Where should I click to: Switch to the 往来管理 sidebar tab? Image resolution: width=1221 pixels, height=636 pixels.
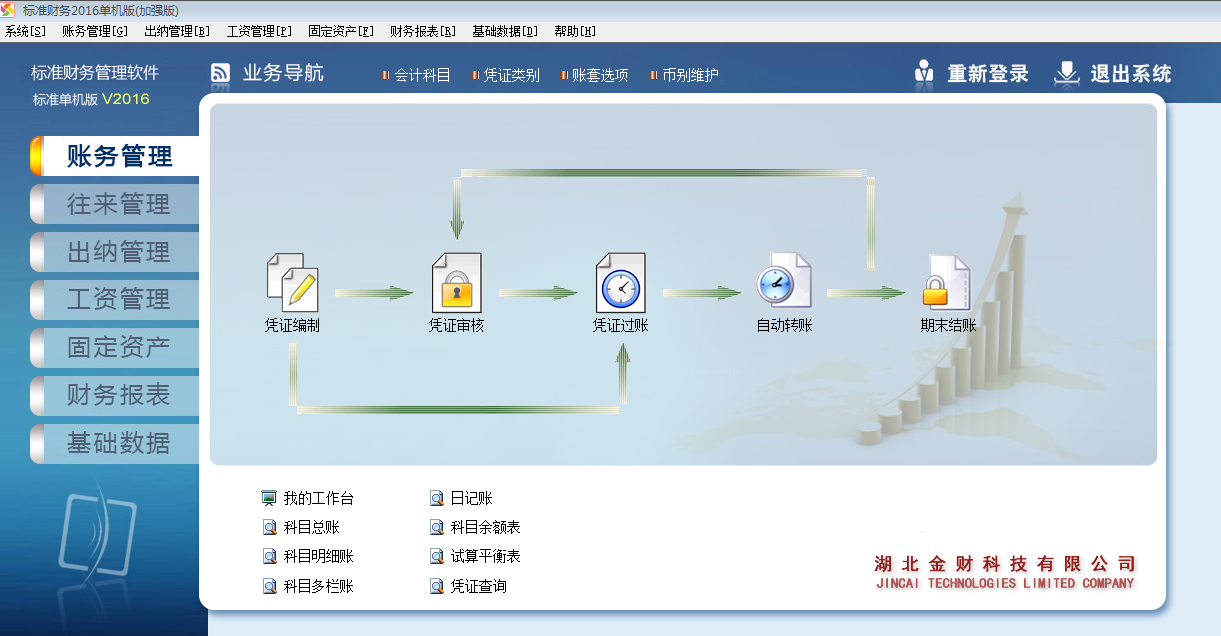tap(118, 204)
